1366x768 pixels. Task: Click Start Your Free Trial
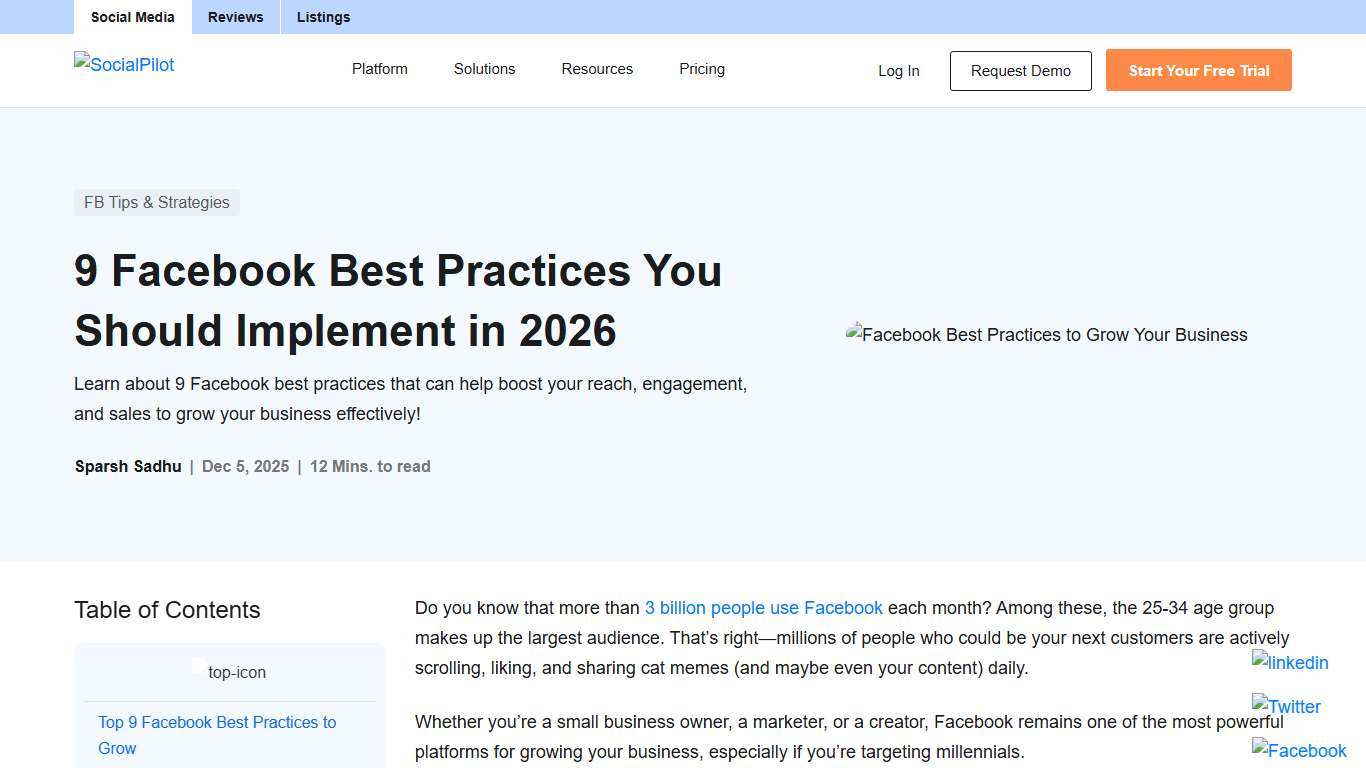click(x=1198, y=70)
